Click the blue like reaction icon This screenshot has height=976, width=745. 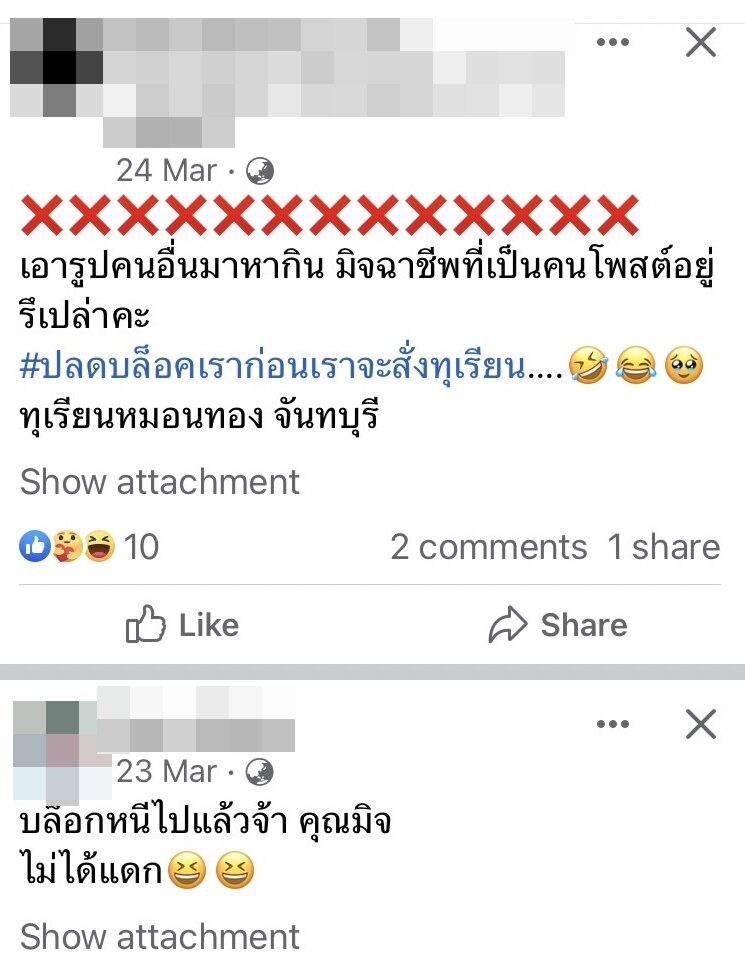[34, 547]
